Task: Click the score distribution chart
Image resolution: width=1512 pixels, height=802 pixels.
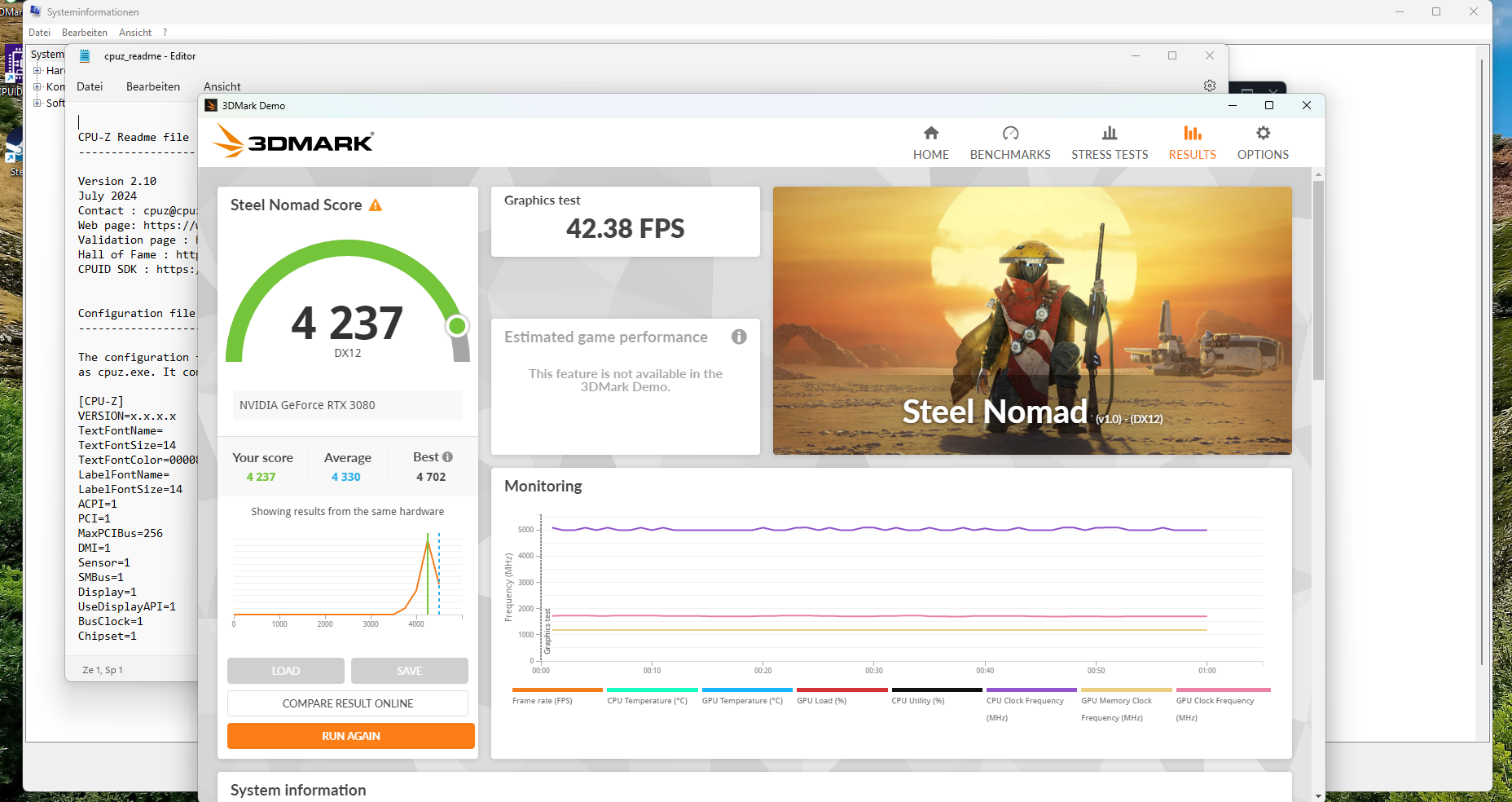Action: [x=348, y=580]
